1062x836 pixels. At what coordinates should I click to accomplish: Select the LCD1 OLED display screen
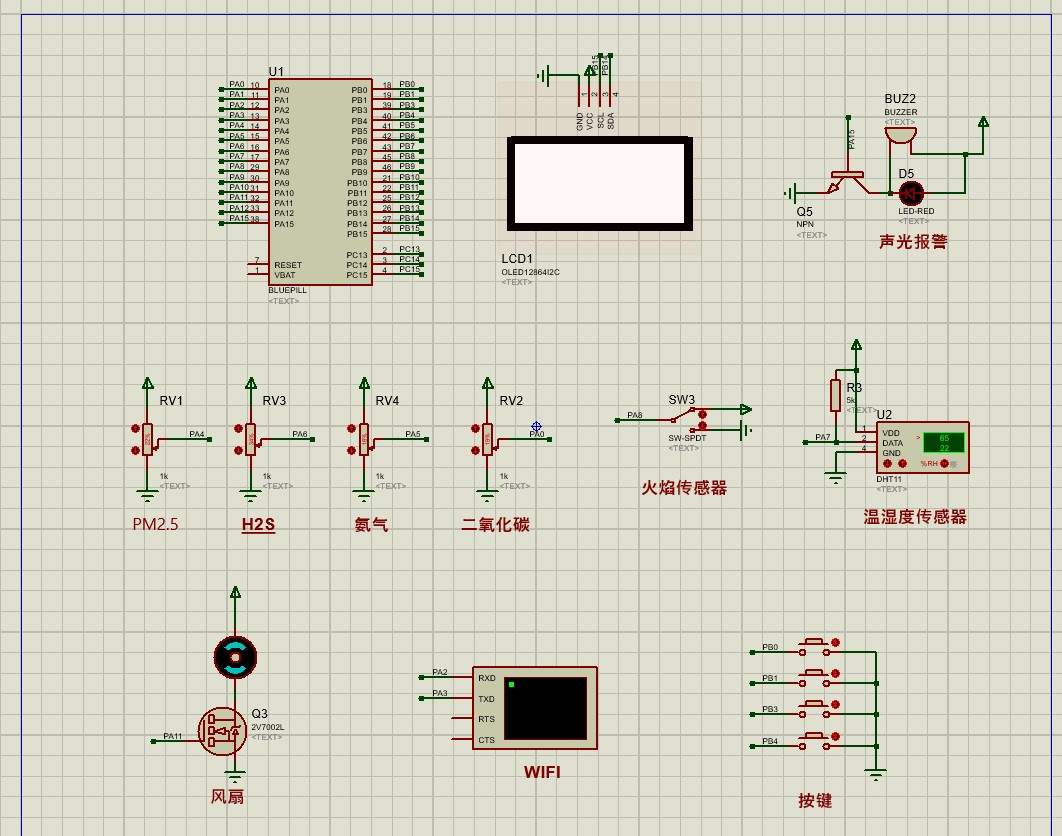click(599, 184)
